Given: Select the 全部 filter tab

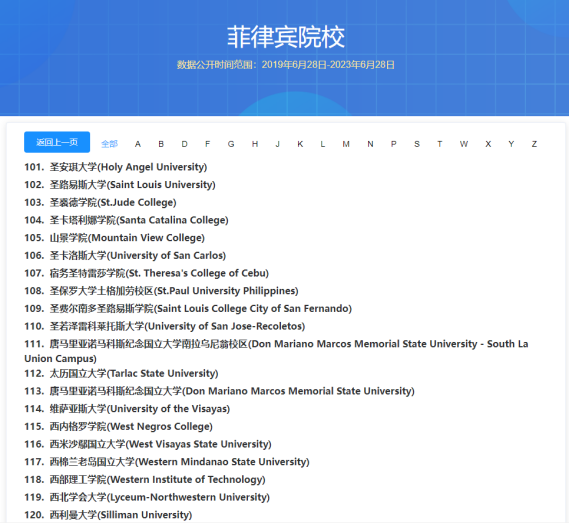Looking at the screenshot, I should coord(109,144).
